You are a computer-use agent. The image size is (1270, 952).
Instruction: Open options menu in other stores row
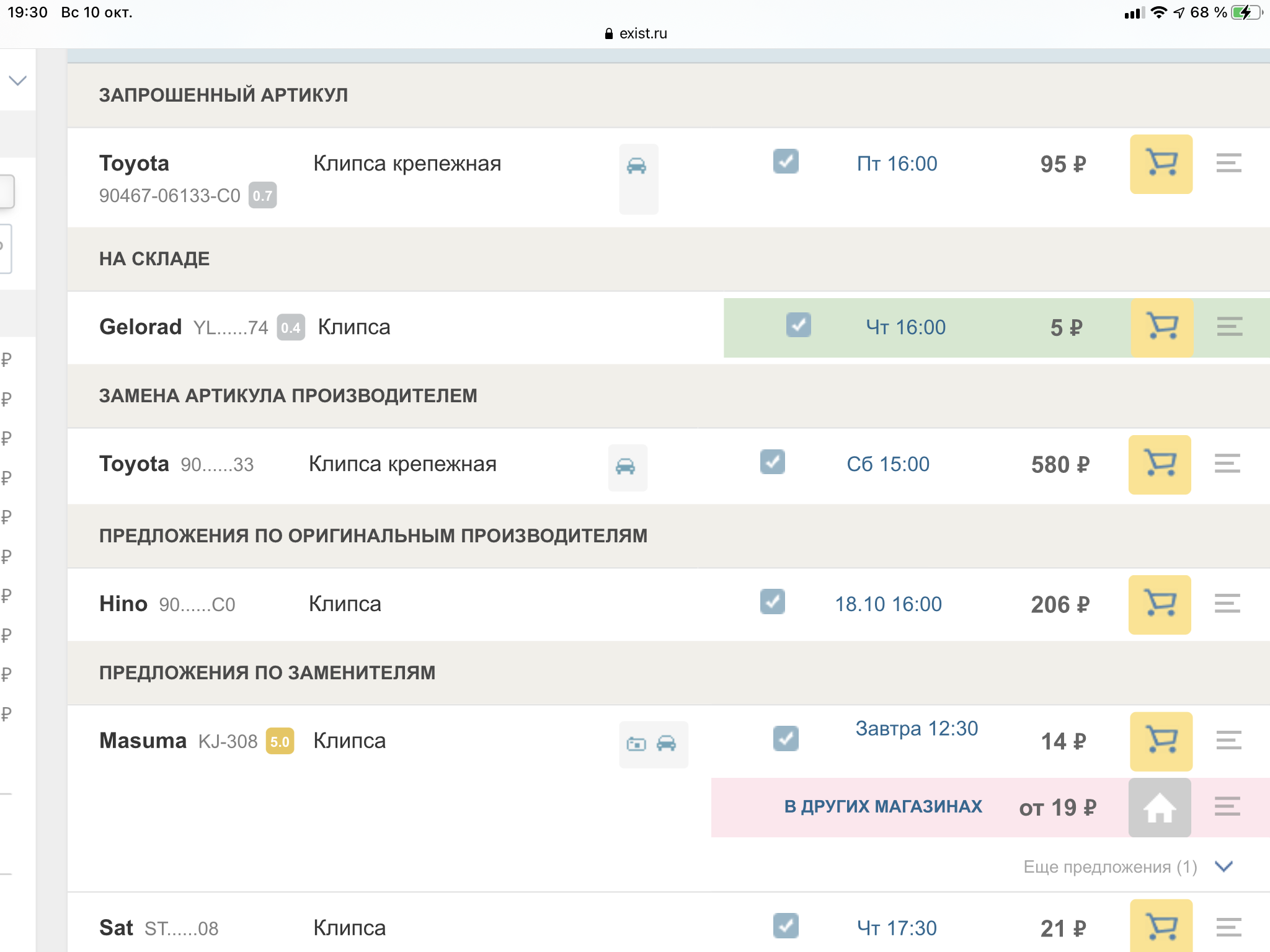[1227, 806]
